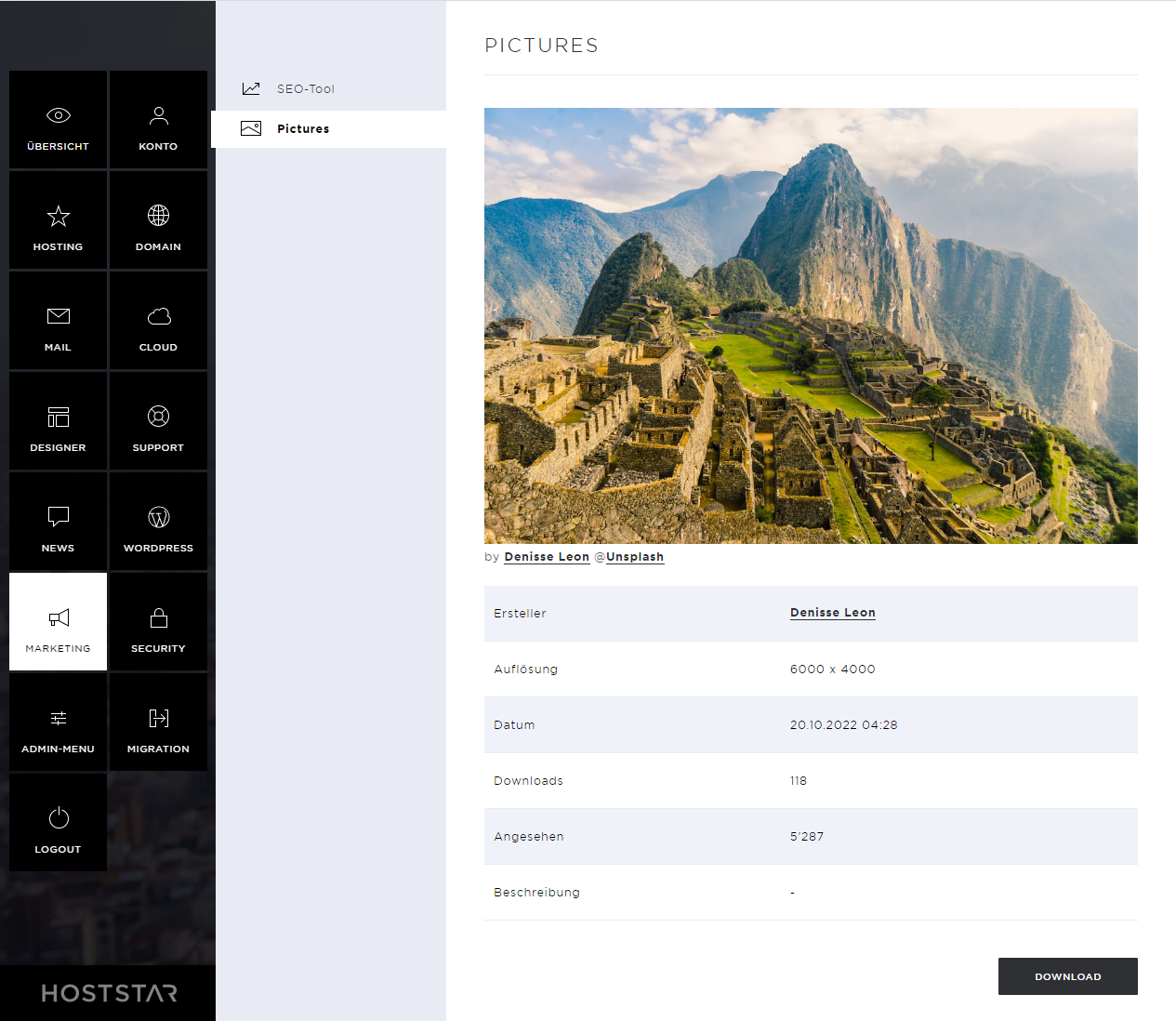The width and height of the screenshot is (1176, 1021).
Task: Click the SEO-Tool chart icon
Action: point(251,88)
